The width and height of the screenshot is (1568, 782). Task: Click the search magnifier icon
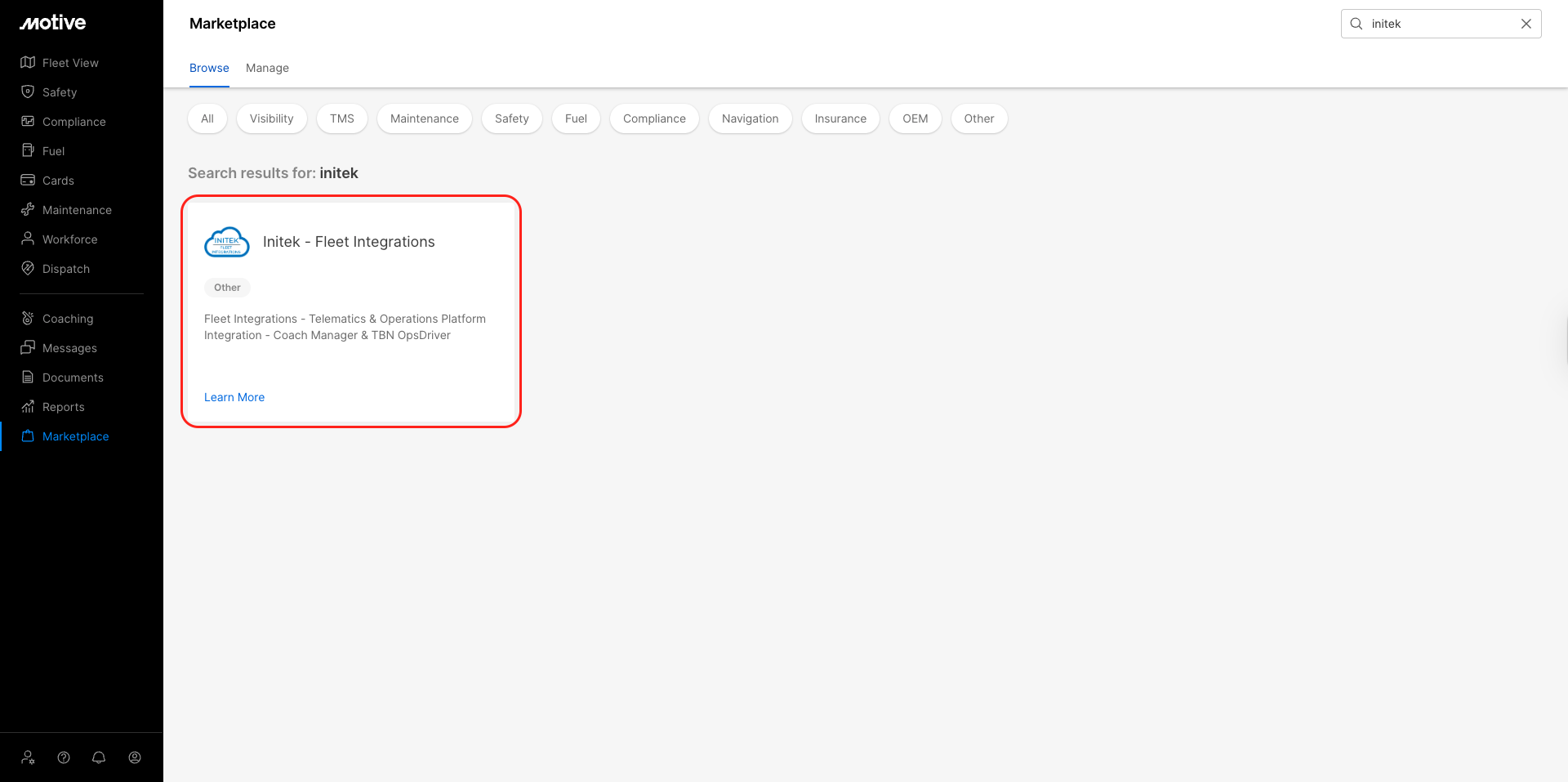tap(1356, 24)
